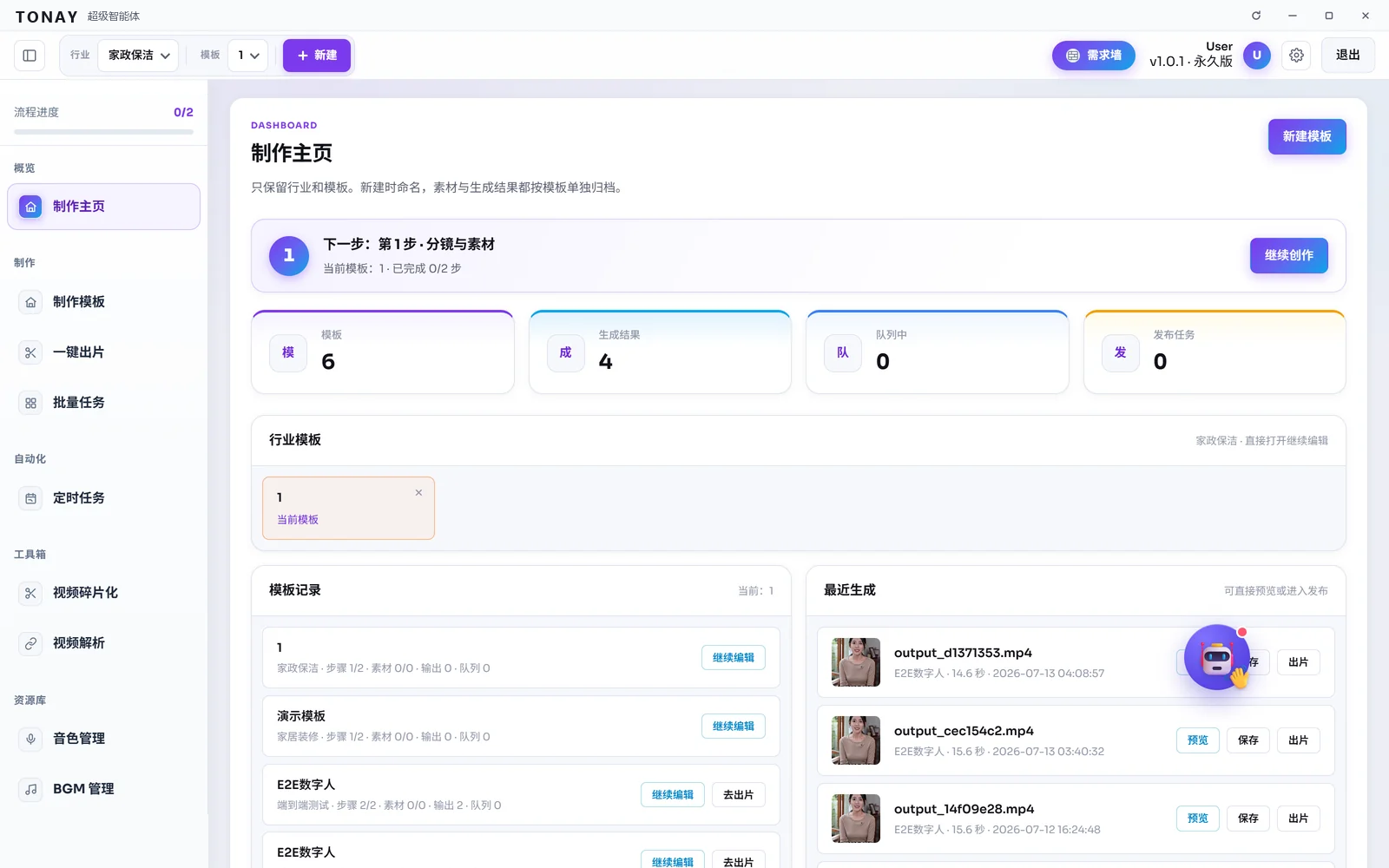Click the 新建模板 button

[1307, 137]
